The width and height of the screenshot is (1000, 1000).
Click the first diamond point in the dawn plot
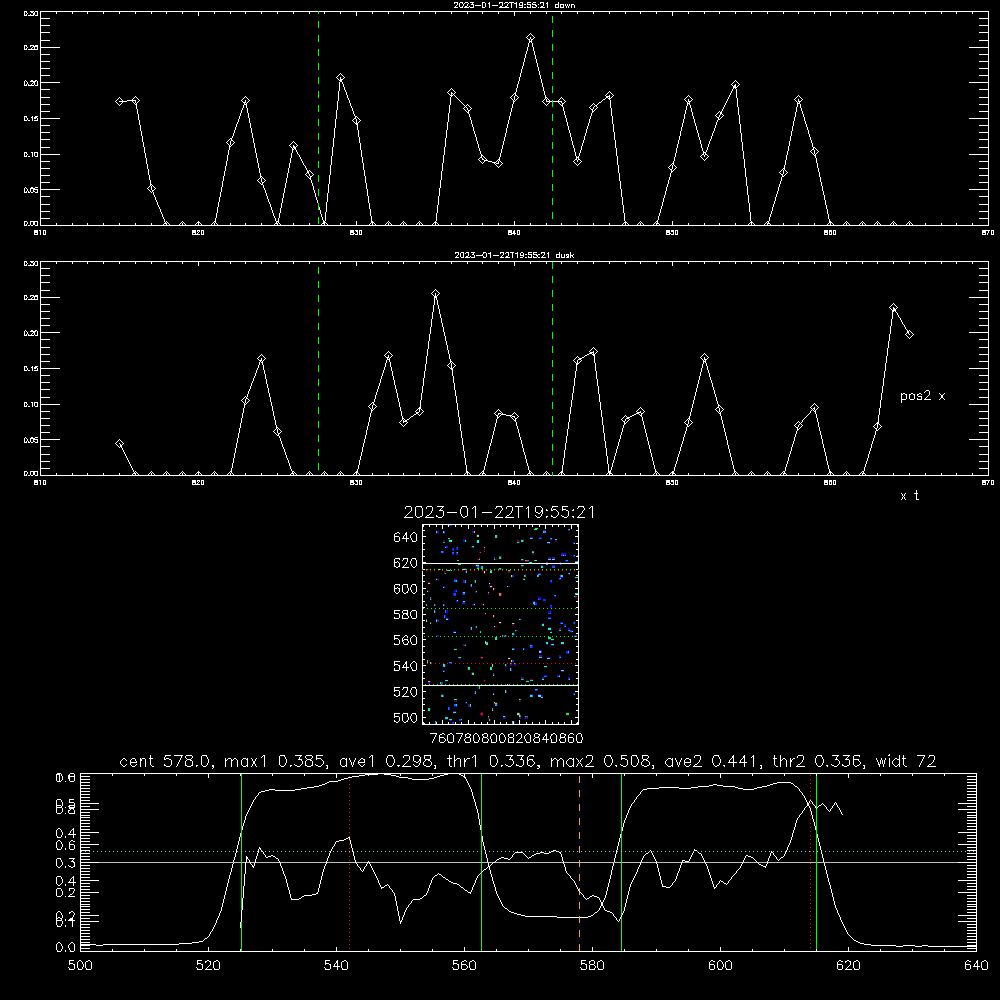point(120,102)
